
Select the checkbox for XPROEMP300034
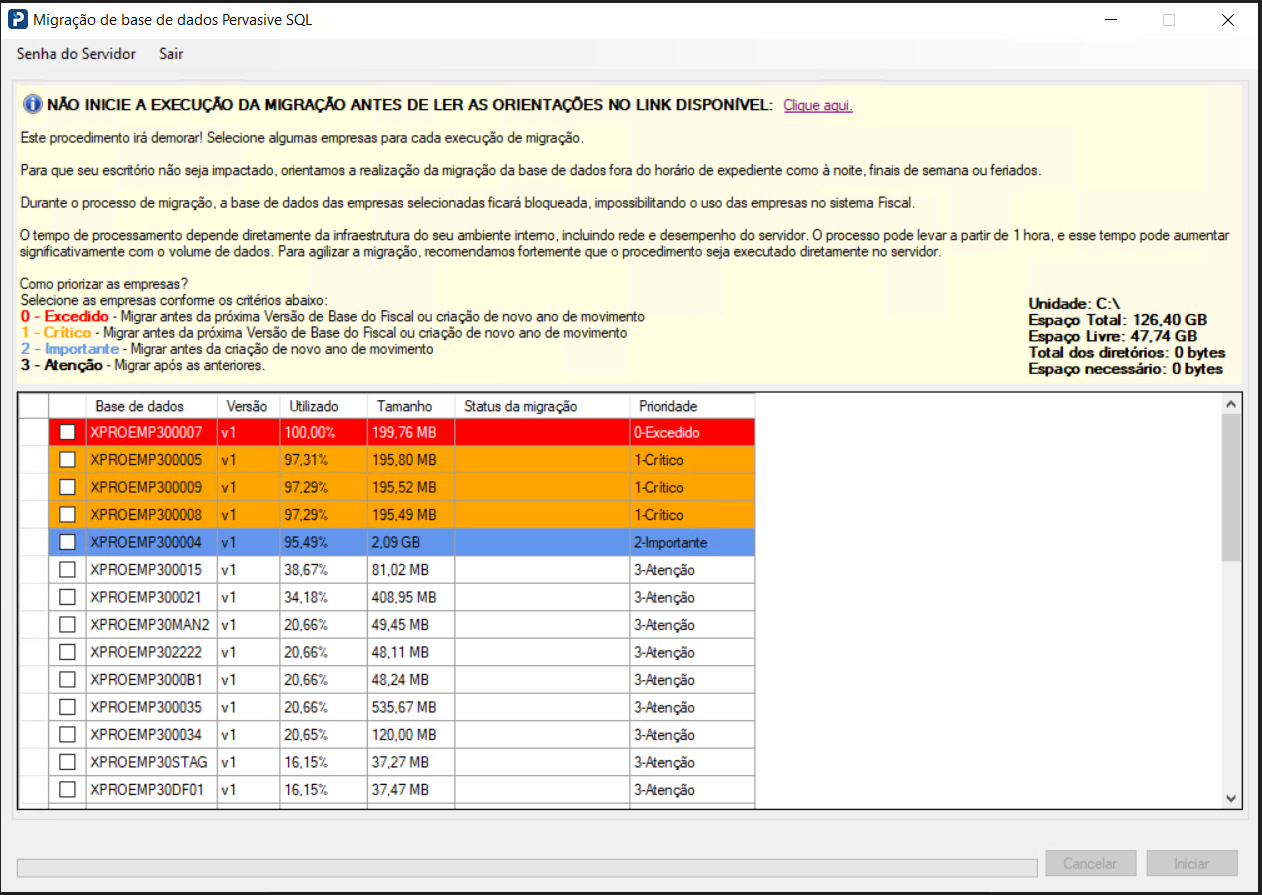click(67, 735)
